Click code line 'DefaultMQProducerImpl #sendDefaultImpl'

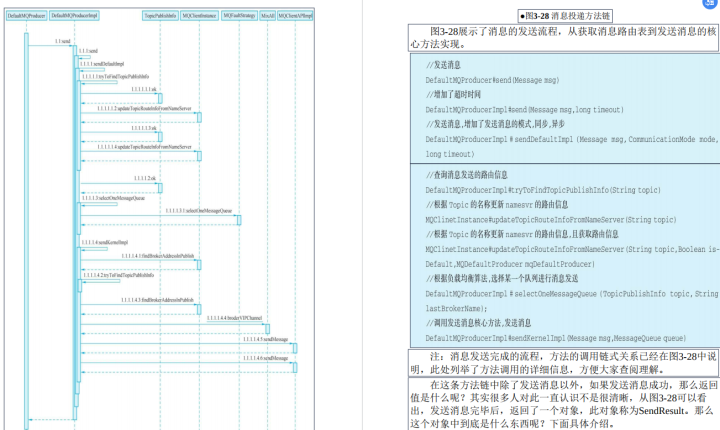click(571, 139)
